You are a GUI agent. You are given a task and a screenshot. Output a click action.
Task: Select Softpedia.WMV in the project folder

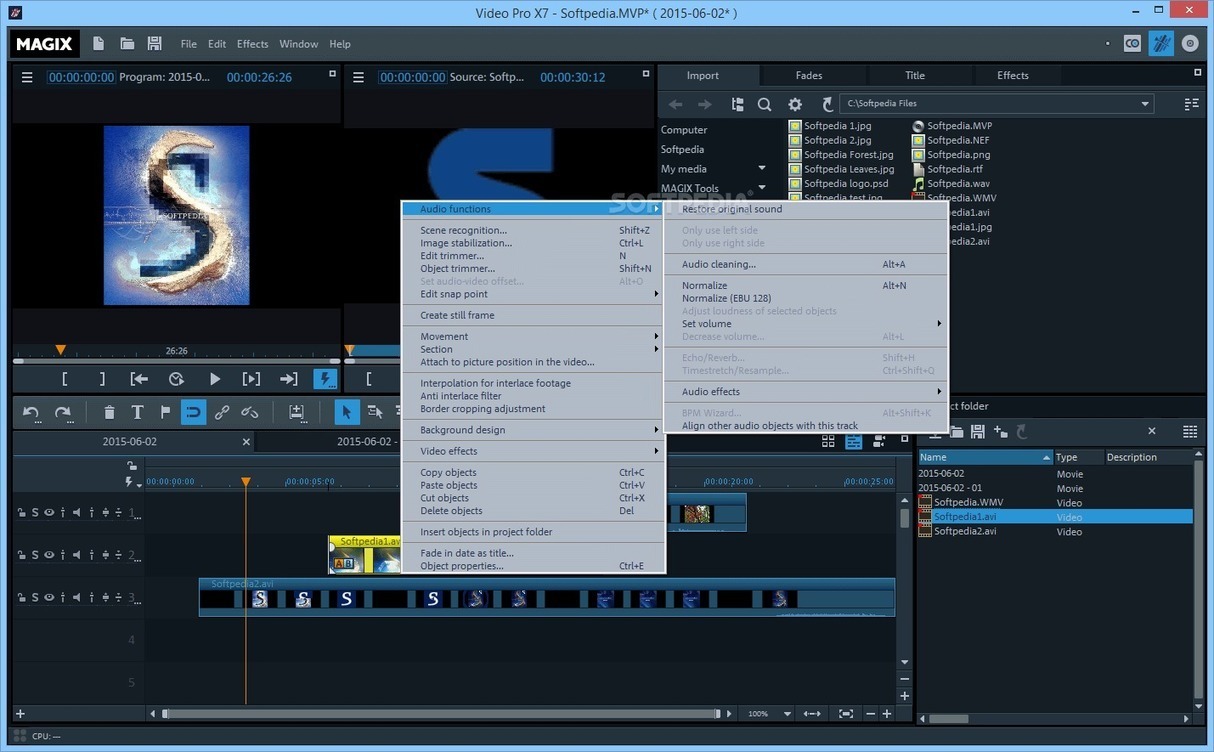(968, 503)
